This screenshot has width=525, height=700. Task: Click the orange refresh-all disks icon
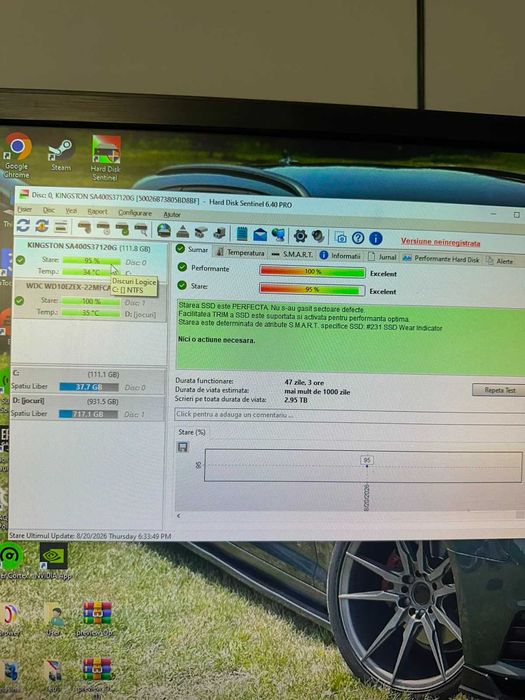click(42, 226)
